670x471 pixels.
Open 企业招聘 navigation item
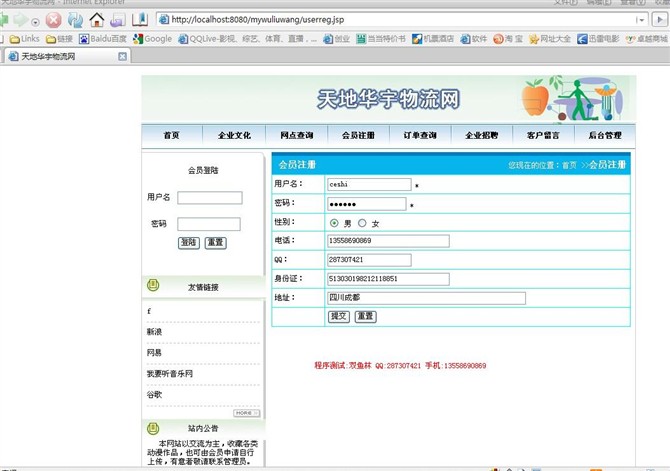pyautogui.click(x=482, y=135)
